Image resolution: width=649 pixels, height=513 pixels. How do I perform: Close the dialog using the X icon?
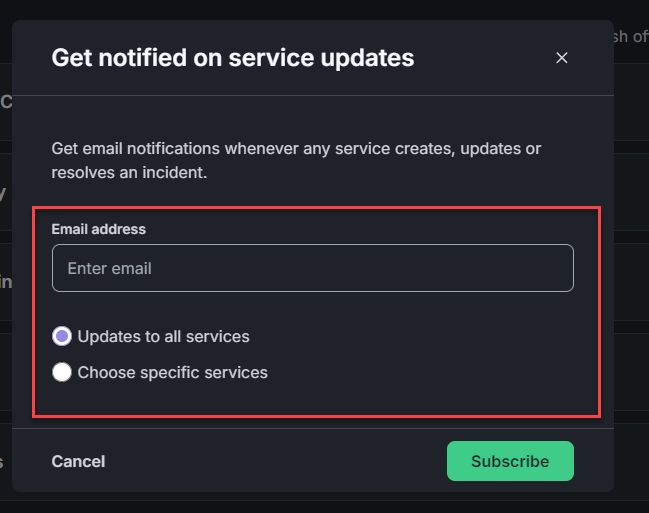click(562, 58)
